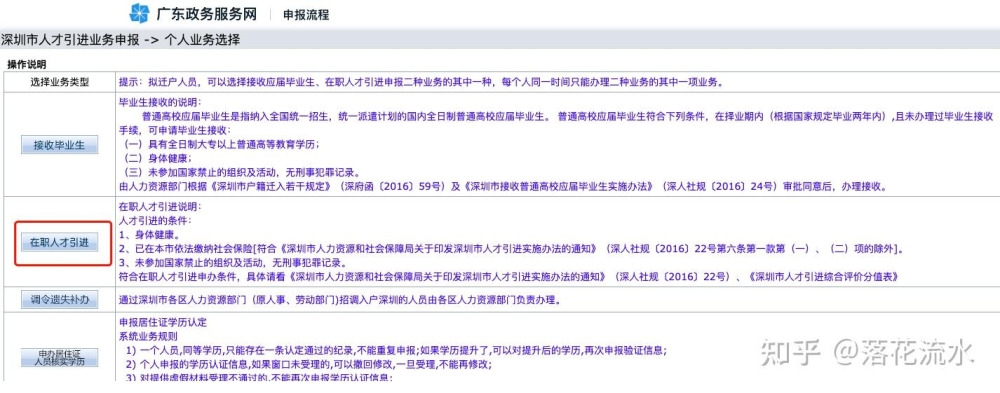The width and height of the screenshot is (1000, 393).
Task: Click the 调令遗失补办 button
Action: [x=59, y=299]
